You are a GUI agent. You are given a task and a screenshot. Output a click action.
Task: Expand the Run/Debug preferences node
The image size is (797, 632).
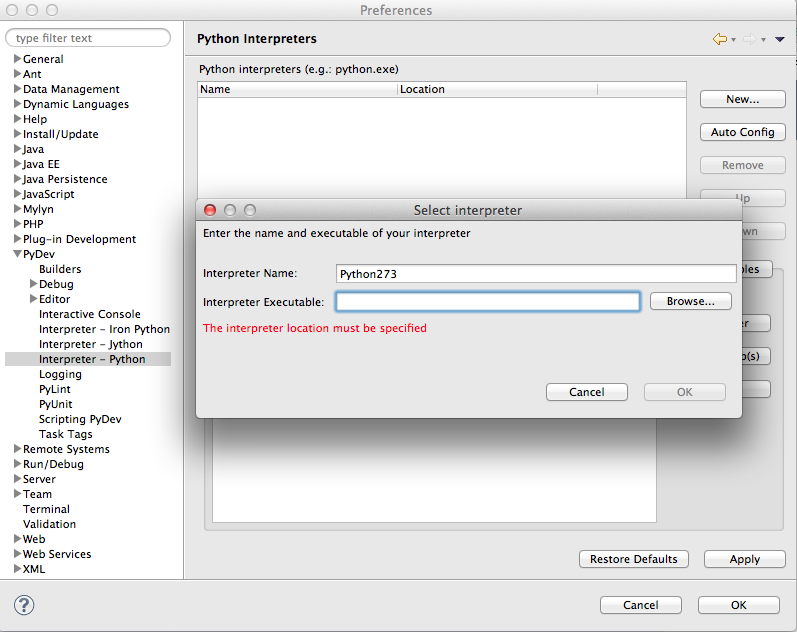pyautogui.click(x=17, y=464)
